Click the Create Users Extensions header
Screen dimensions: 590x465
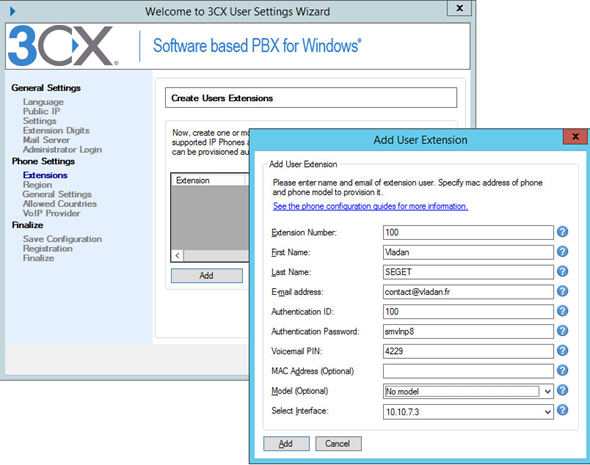coord(311,98)
